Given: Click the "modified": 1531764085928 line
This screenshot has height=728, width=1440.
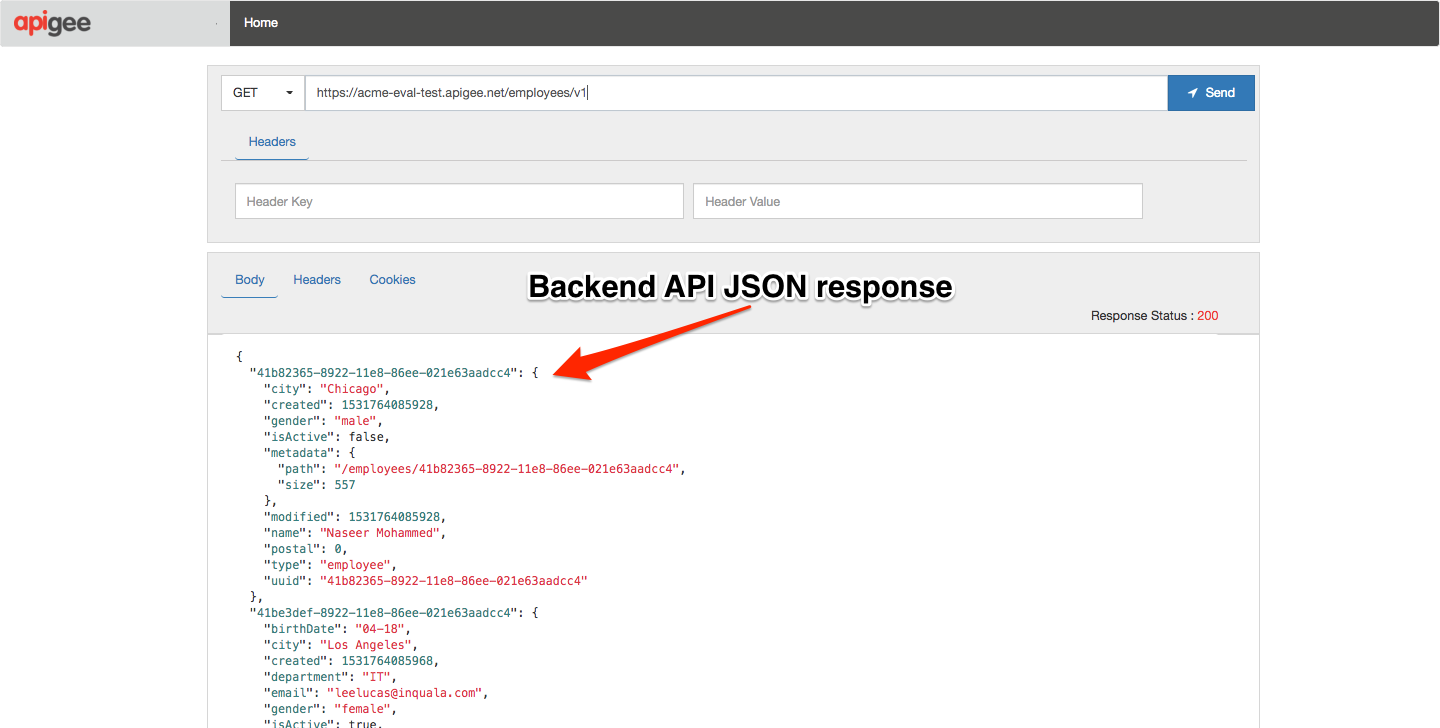Looking at the screenshot, I should click(x=354, y=517).
